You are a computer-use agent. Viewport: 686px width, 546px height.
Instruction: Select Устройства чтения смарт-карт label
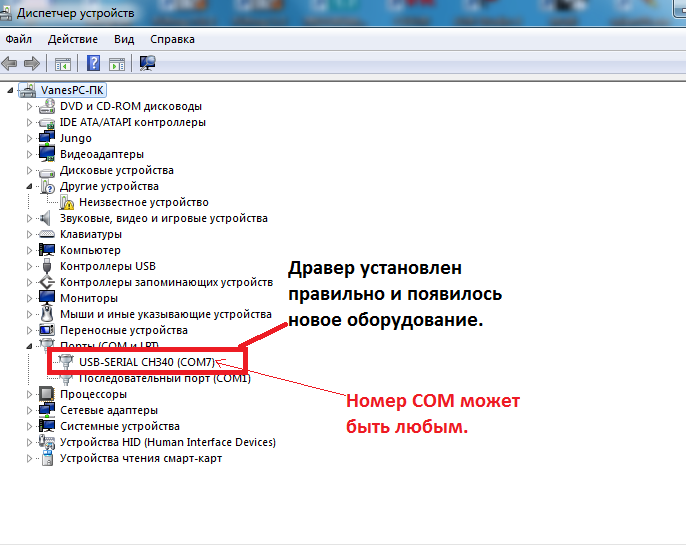(141, 458)
